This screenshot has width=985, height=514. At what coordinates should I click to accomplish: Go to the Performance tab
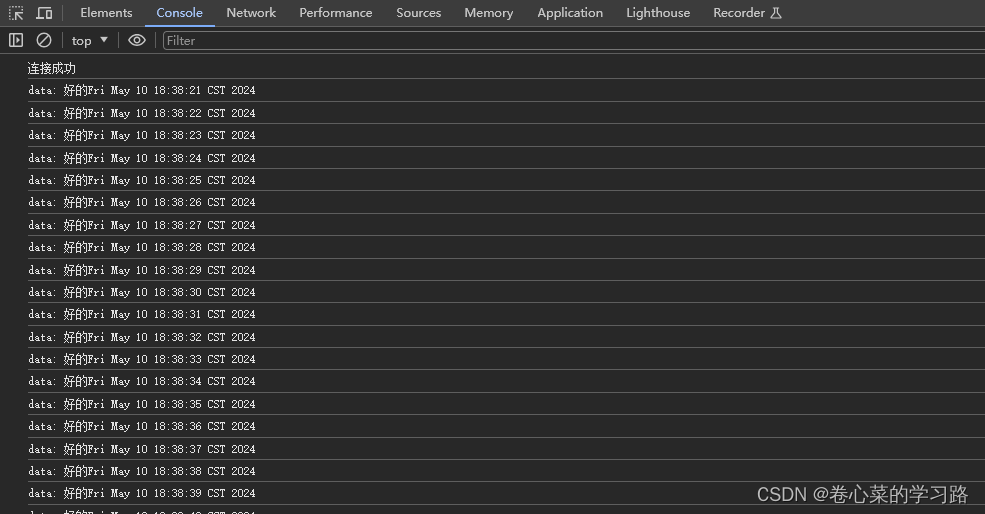pyautogui.click(x=335, y=13)
